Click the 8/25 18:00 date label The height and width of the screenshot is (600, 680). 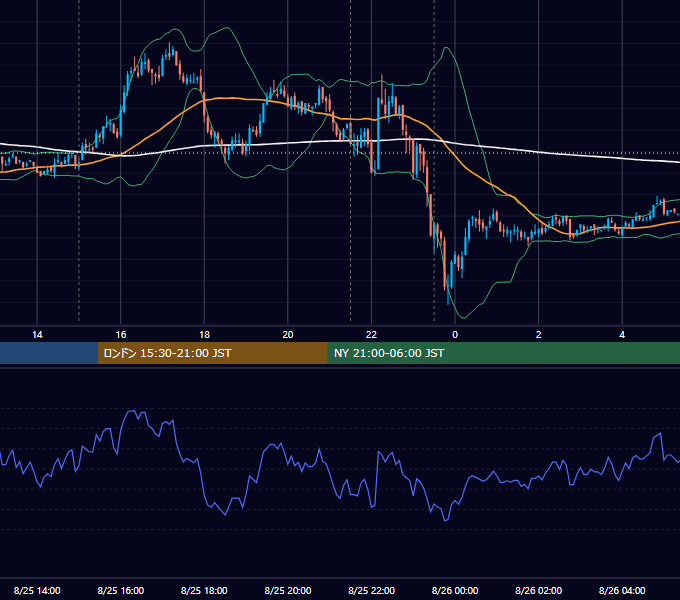click(x=204, y=590)
